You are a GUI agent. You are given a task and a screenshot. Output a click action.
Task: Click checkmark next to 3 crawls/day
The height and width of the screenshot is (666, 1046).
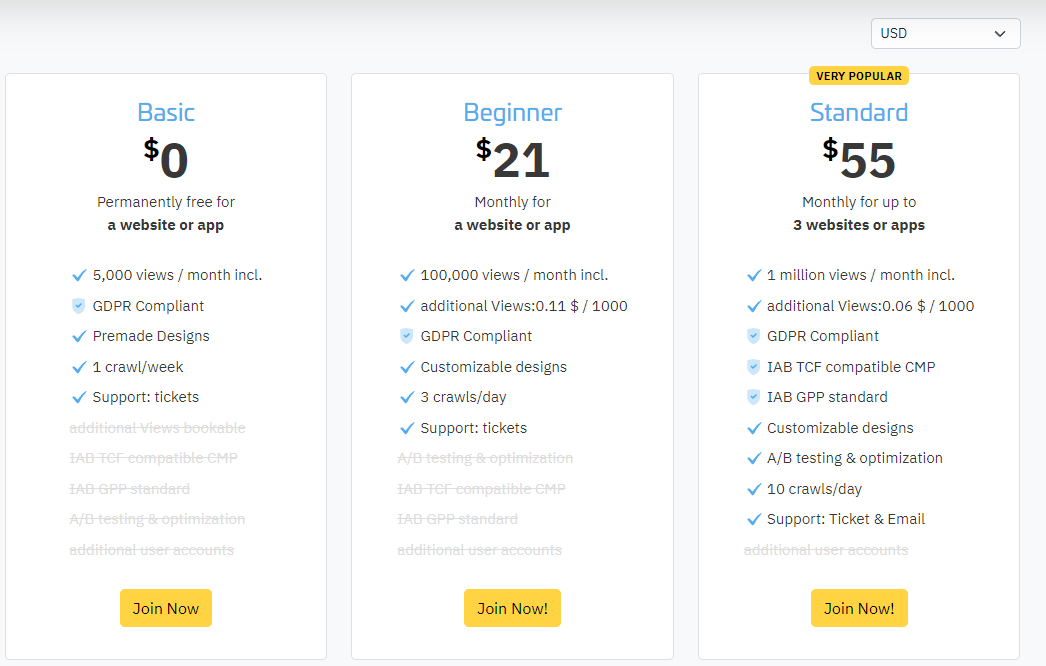tap(407, 397)
